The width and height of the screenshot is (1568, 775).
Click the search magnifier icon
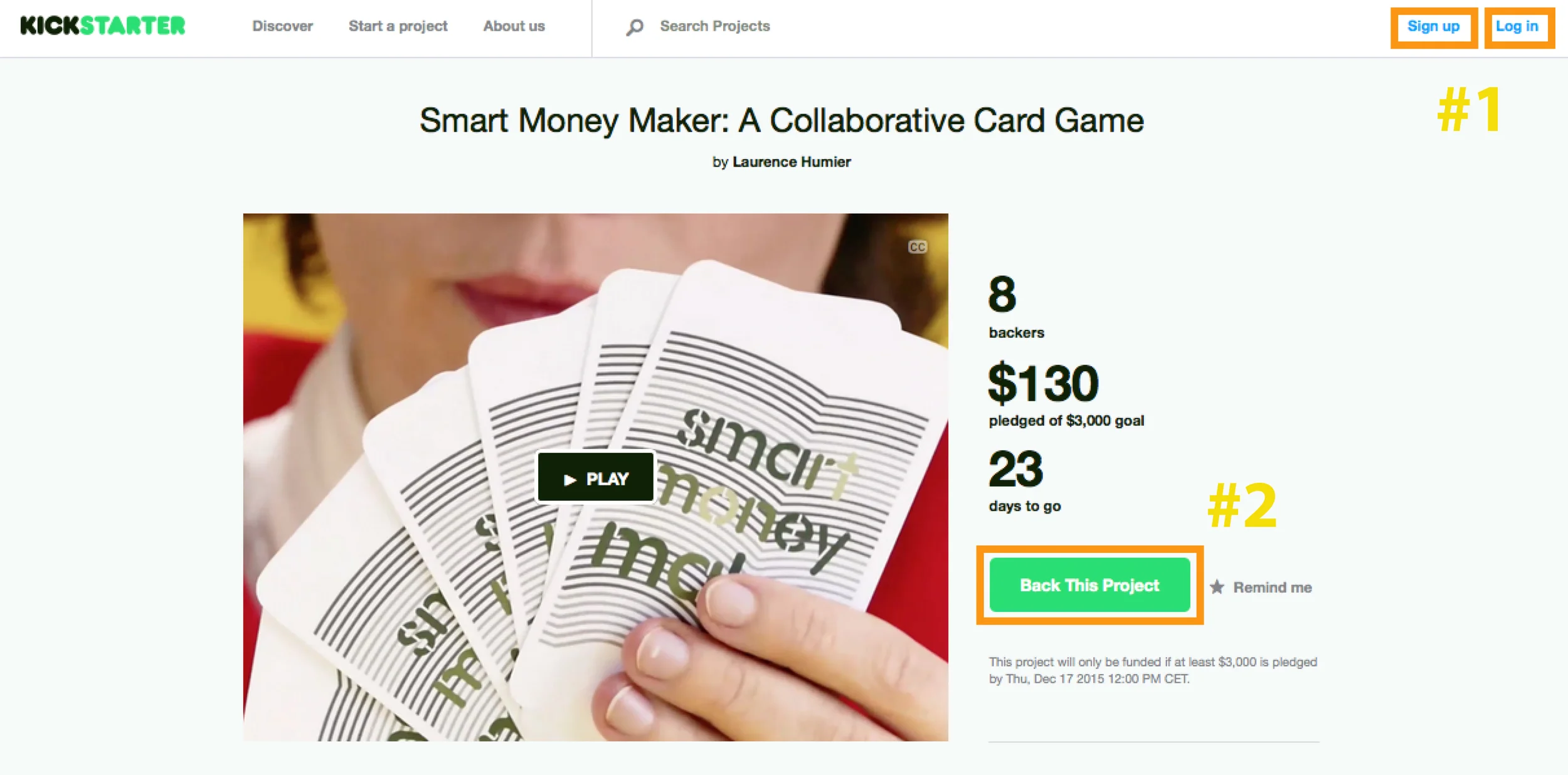634,27
